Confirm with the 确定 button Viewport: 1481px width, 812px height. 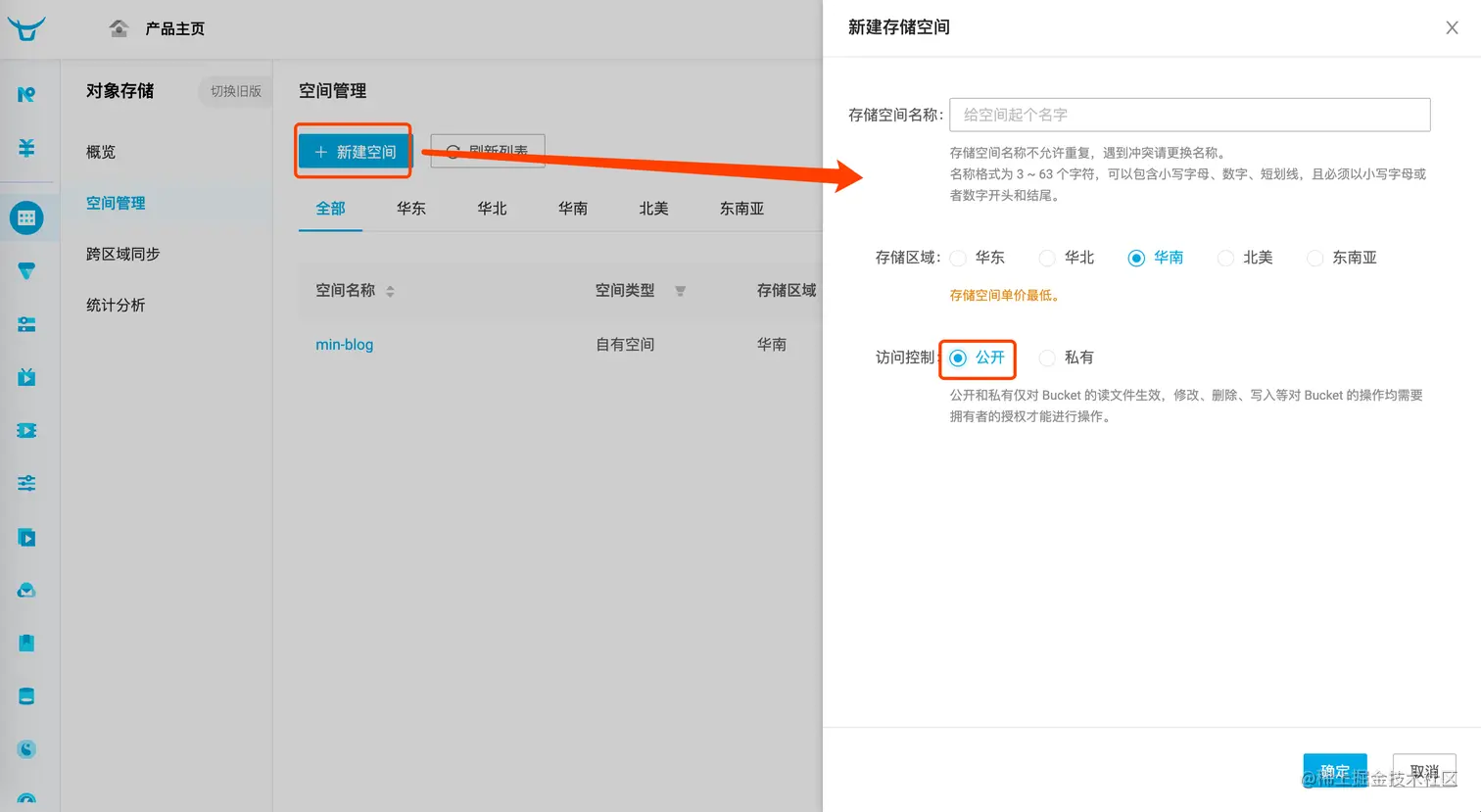1334,771
